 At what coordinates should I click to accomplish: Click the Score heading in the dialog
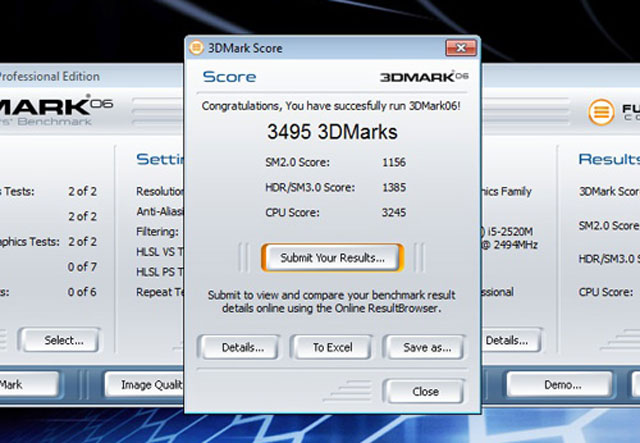(229, 77)
